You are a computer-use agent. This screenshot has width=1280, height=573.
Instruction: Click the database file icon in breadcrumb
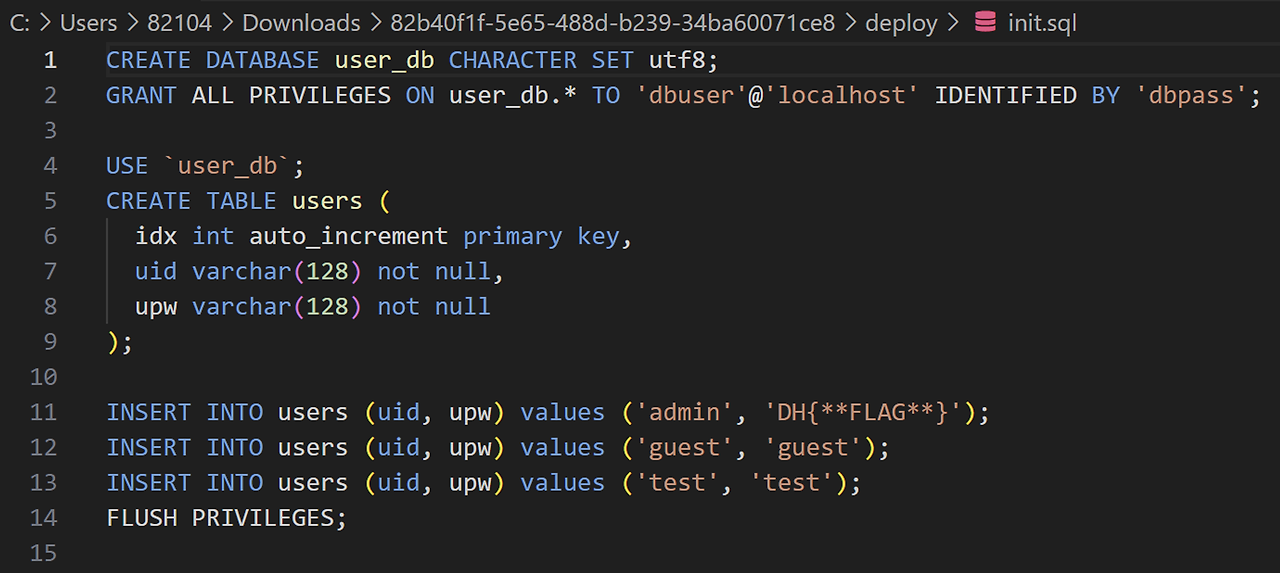pos(985,22)
